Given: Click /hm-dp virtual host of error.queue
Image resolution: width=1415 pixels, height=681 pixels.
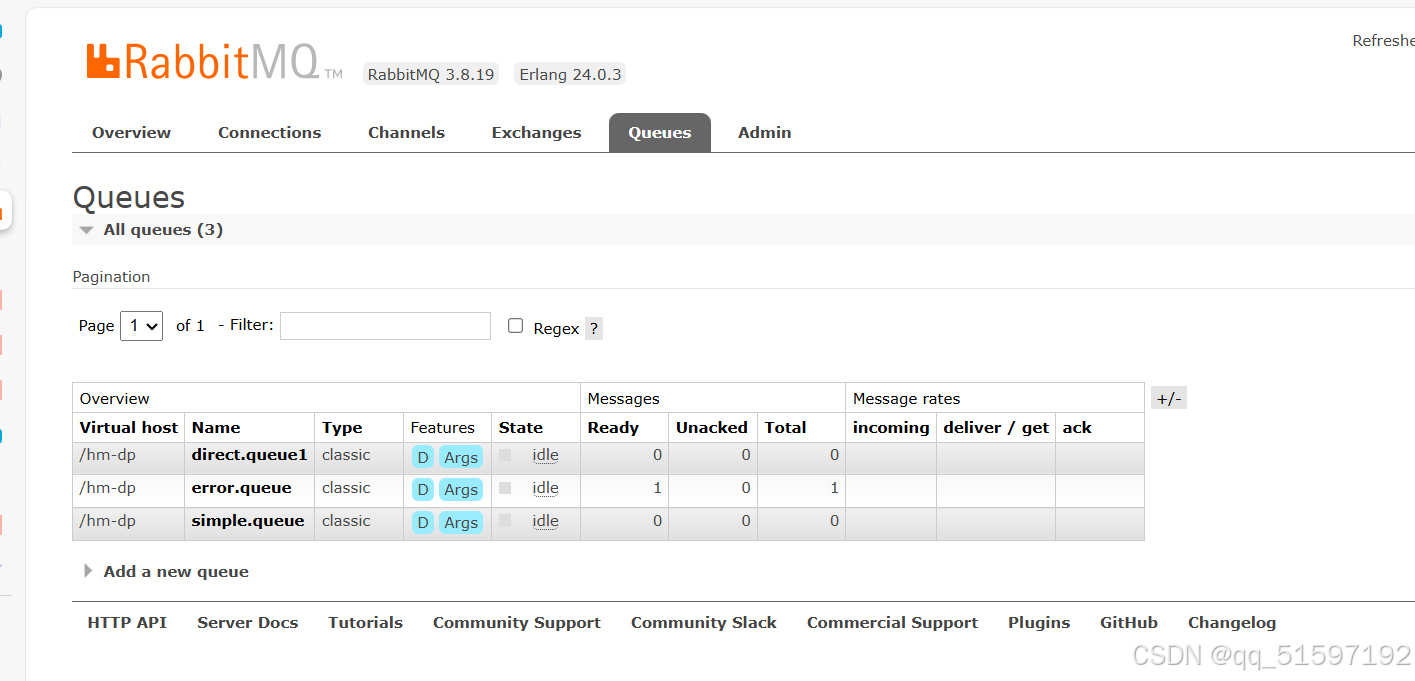Looking at the screenshot, I should click(107, 488).
